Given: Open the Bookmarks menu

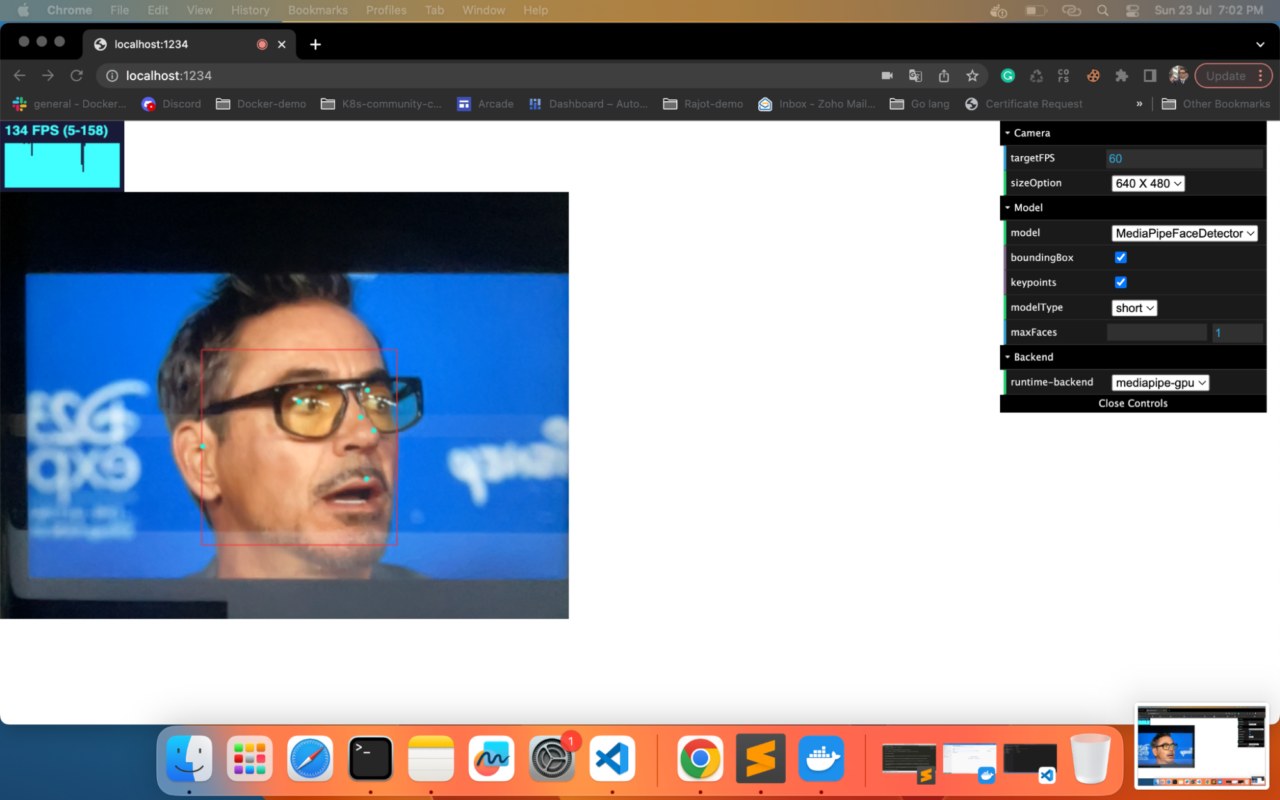Looking at the screenshot, I should point(317,10).
